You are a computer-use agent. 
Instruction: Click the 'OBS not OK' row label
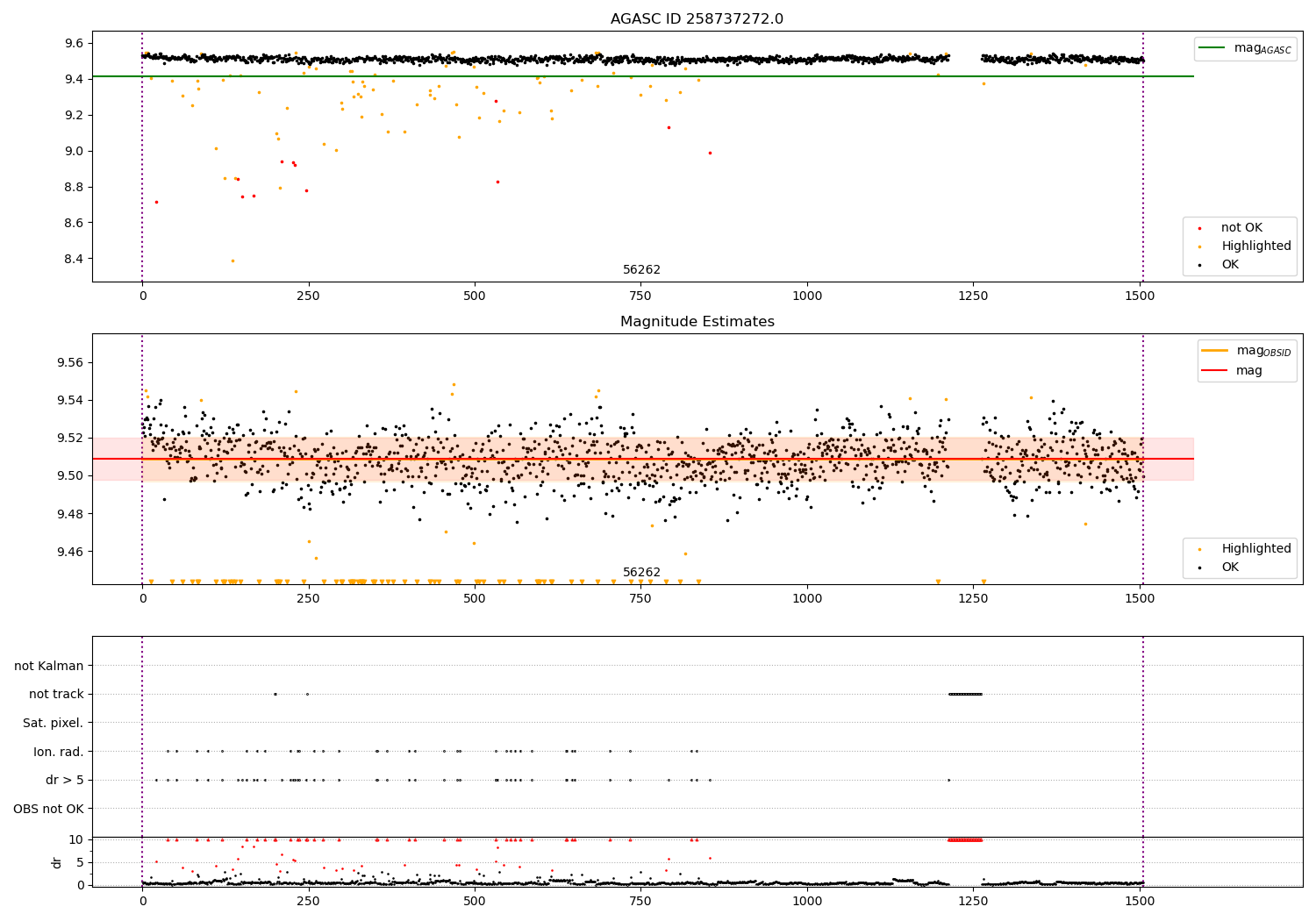pos(49,809)
